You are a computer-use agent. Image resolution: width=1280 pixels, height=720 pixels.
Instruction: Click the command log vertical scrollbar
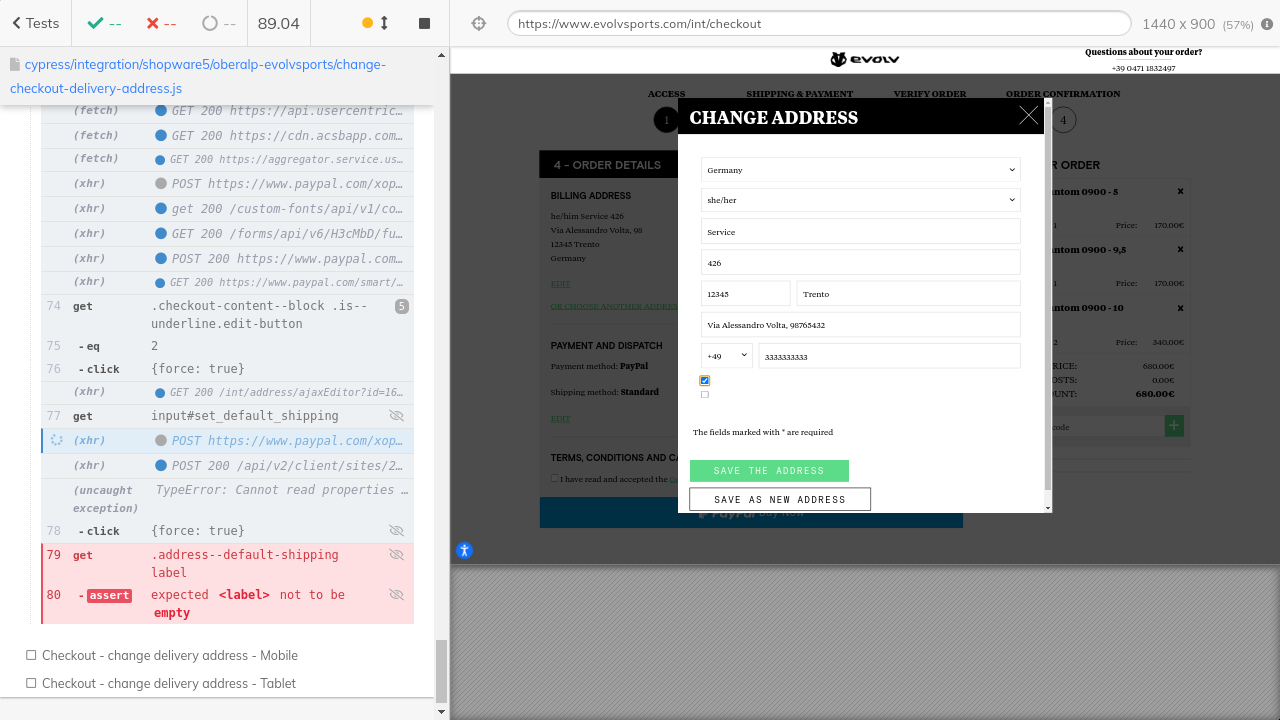tap(441, 670)
